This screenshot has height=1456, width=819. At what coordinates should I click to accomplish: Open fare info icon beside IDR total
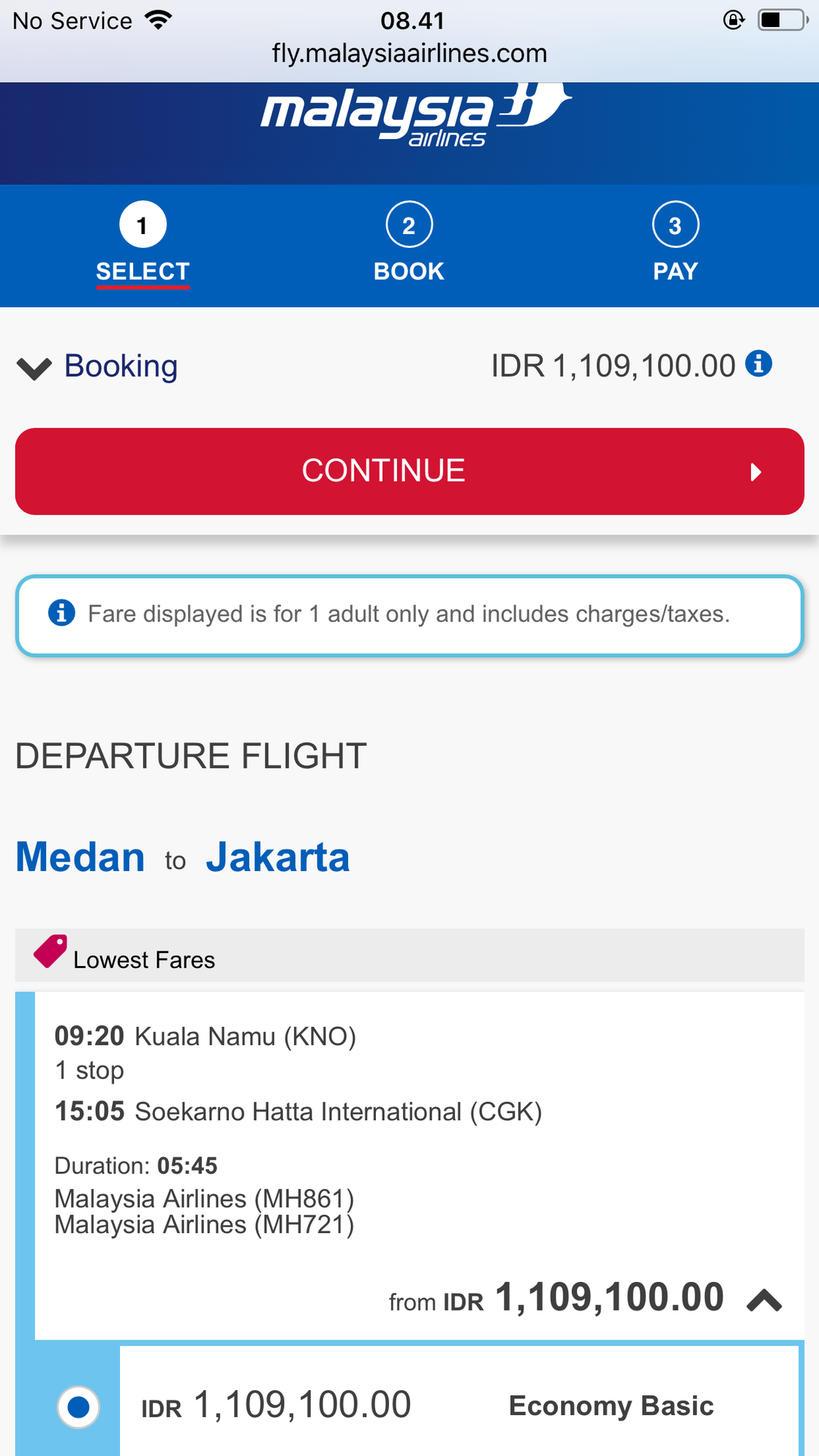point(758,363)
